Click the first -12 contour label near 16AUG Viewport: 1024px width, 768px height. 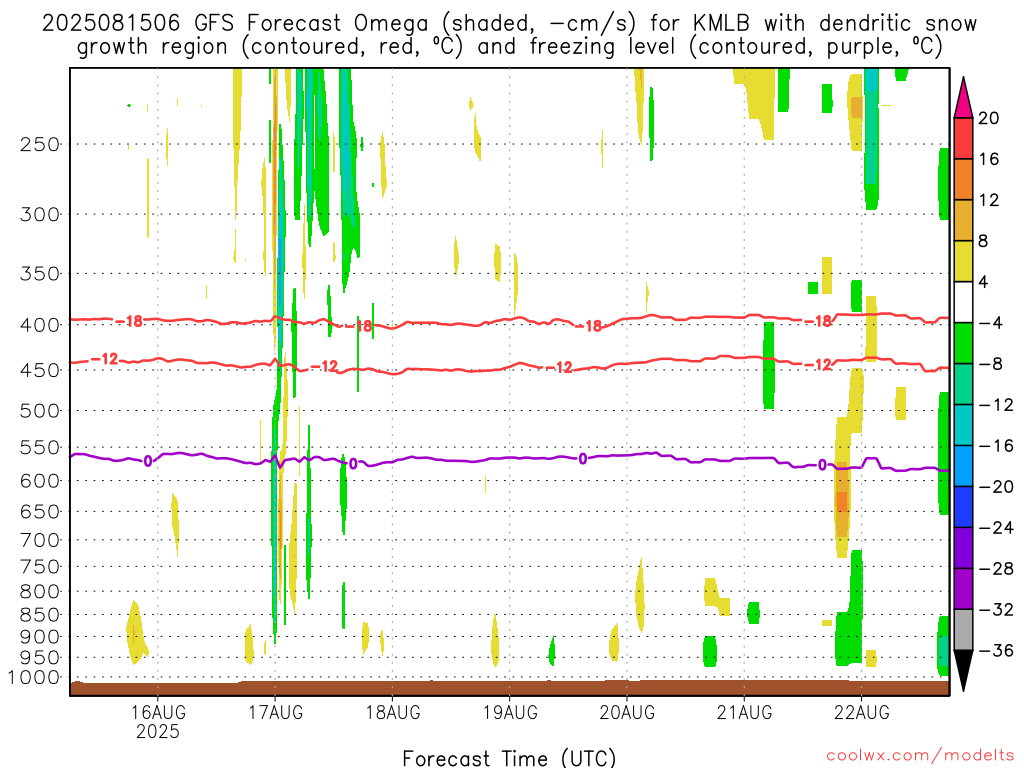click(104, 359)
